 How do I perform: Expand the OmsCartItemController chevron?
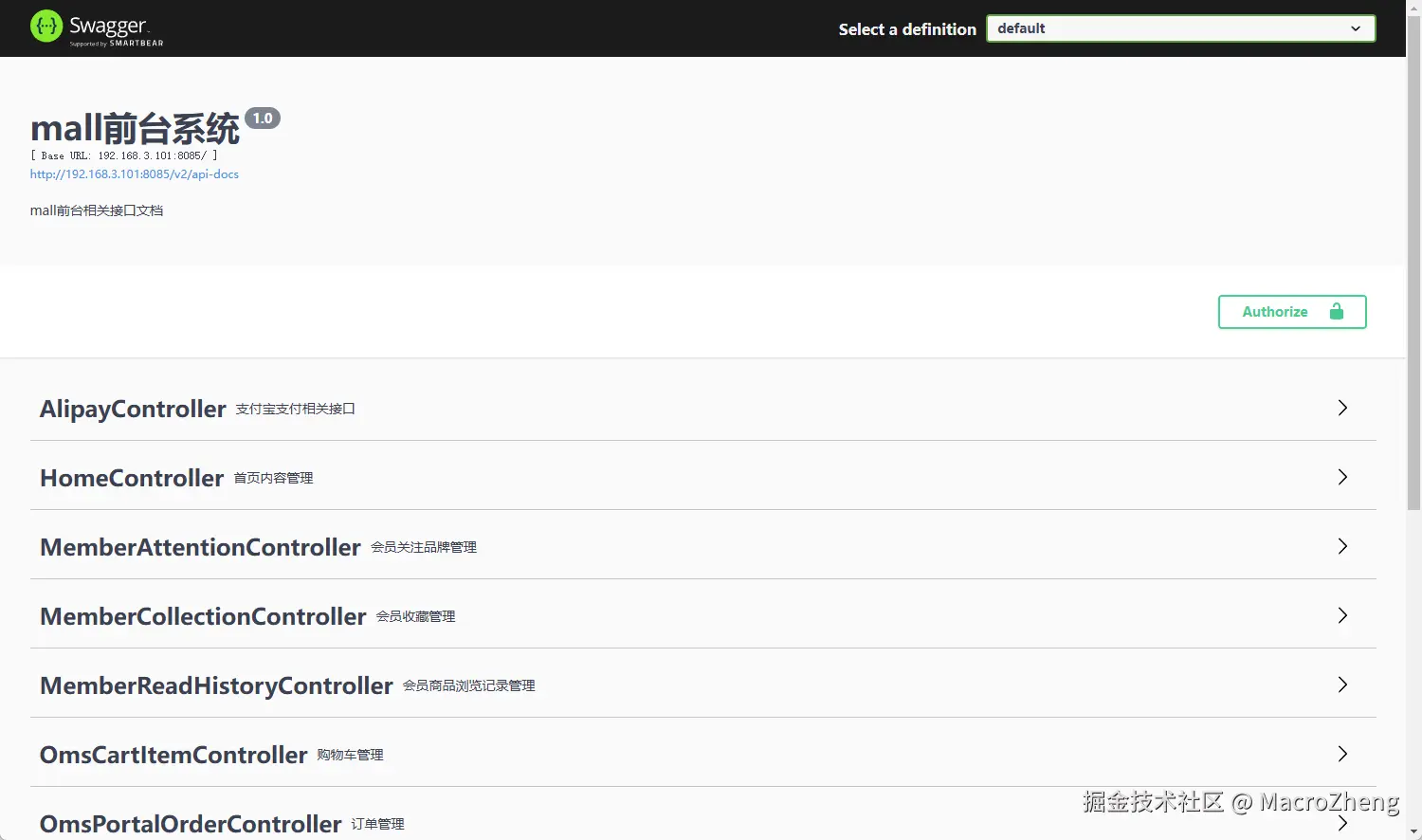pos(1342,754)
